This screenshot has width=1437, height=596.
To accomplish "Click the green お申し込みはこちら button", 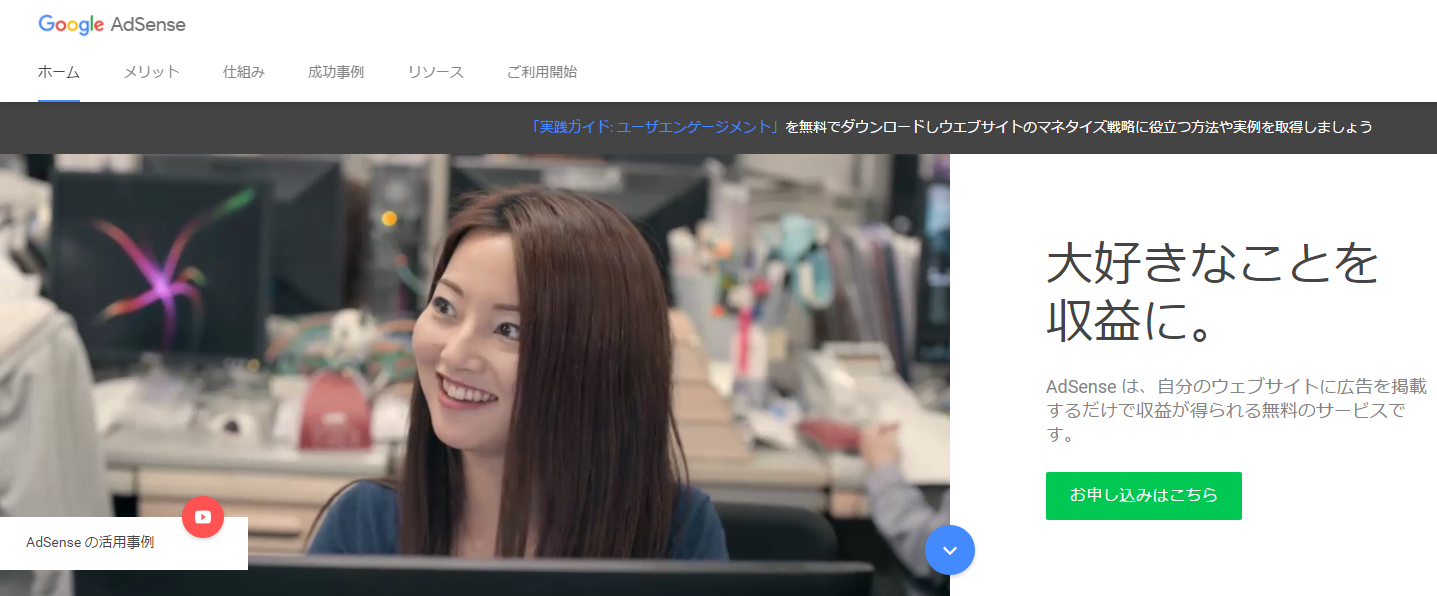I will (1144, 496).
